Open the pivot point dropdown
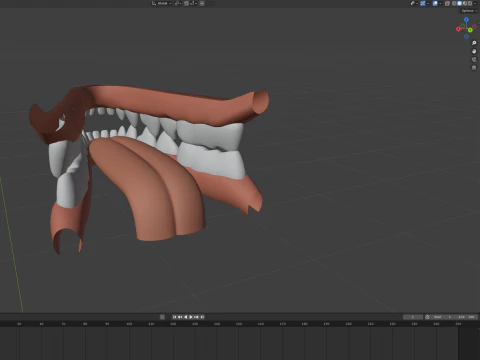480x360 pixels. [178, 3]
